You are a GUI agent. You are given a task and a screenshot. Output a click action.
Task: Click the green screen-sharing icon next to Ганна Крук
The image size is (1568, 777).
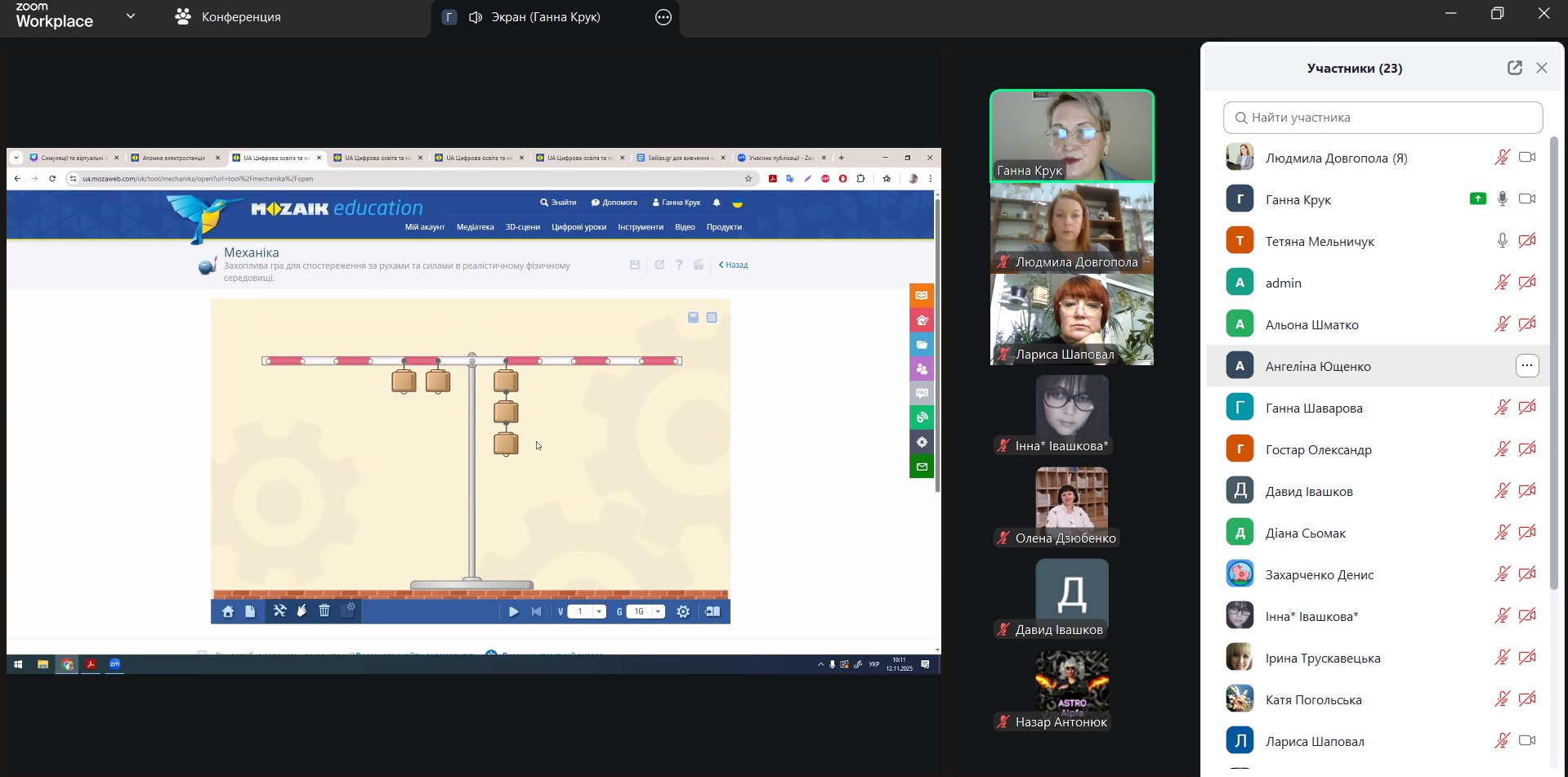1477,199
